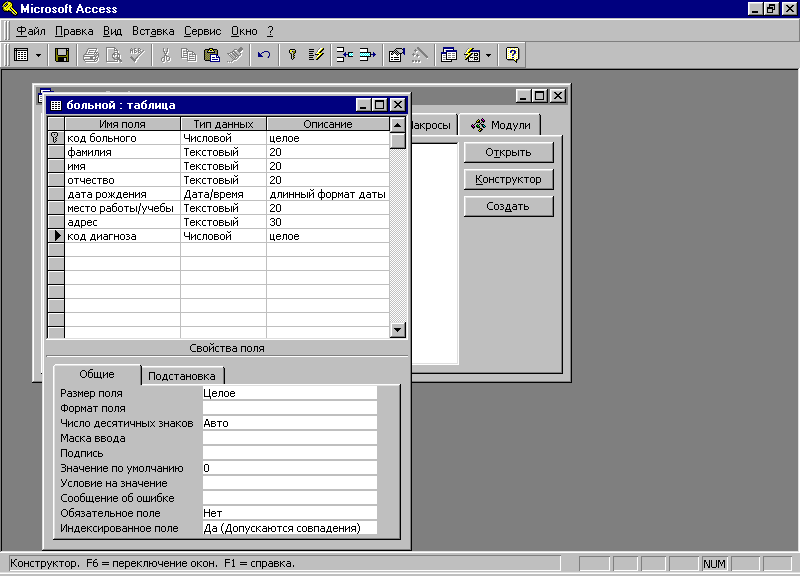Click the Build wand toolbar icon
The height and width of the screenshot is (576, 800).
[x=420, y=55]
